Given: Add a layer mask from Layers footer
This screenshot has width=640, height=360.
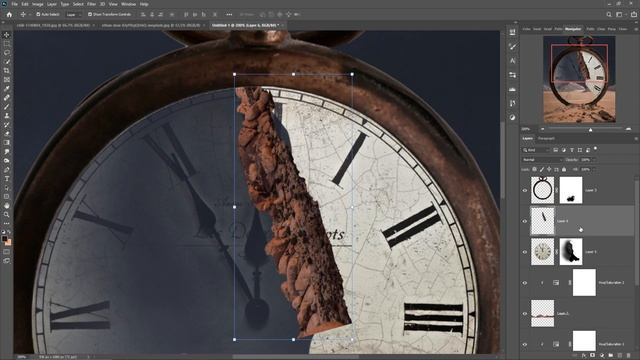Looking at the screenshot, I should click(593, 356).
